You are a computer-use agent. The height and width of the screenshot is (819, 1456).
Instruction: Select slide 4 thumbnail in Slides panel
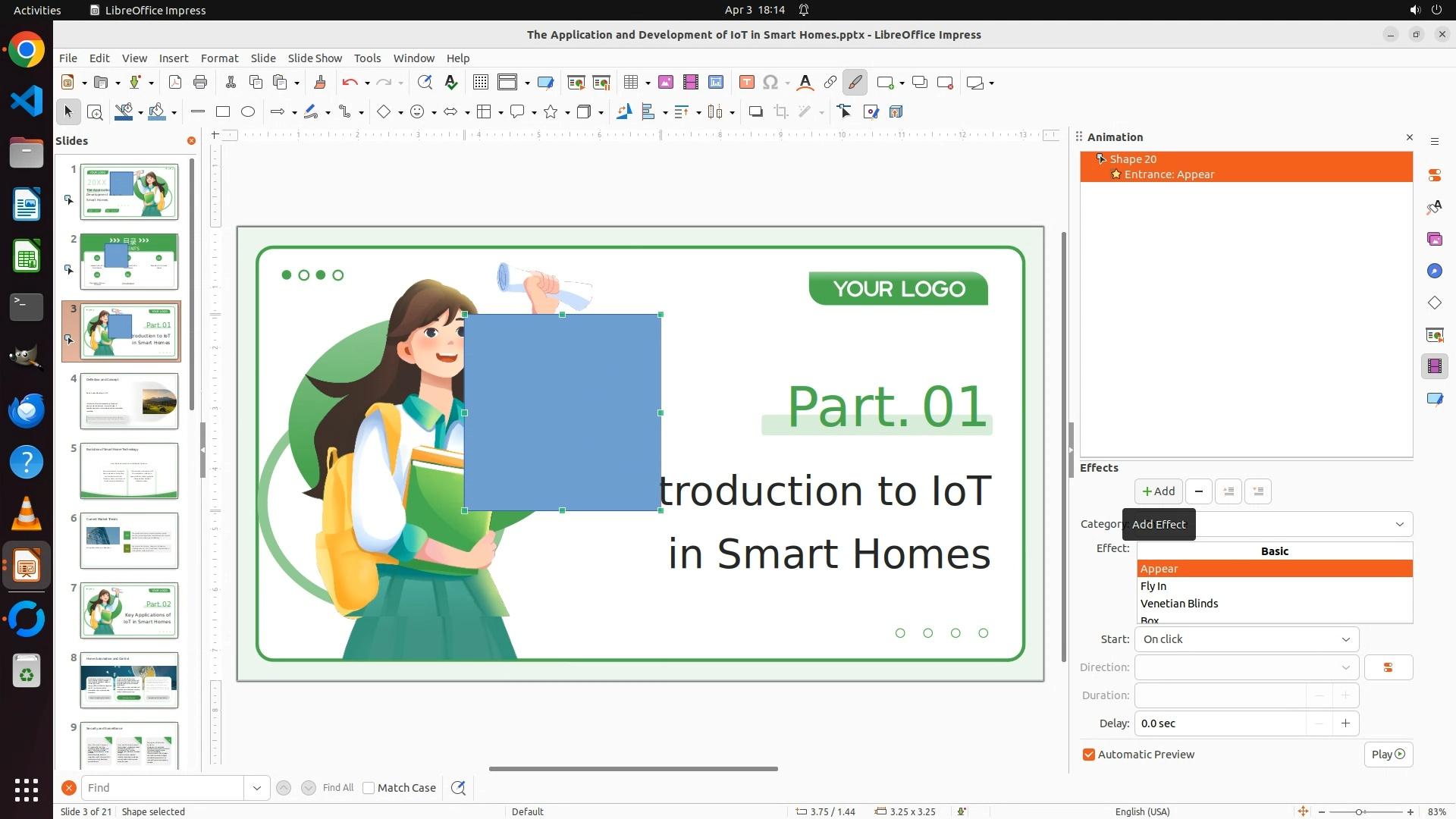click(x=129, y=401)
